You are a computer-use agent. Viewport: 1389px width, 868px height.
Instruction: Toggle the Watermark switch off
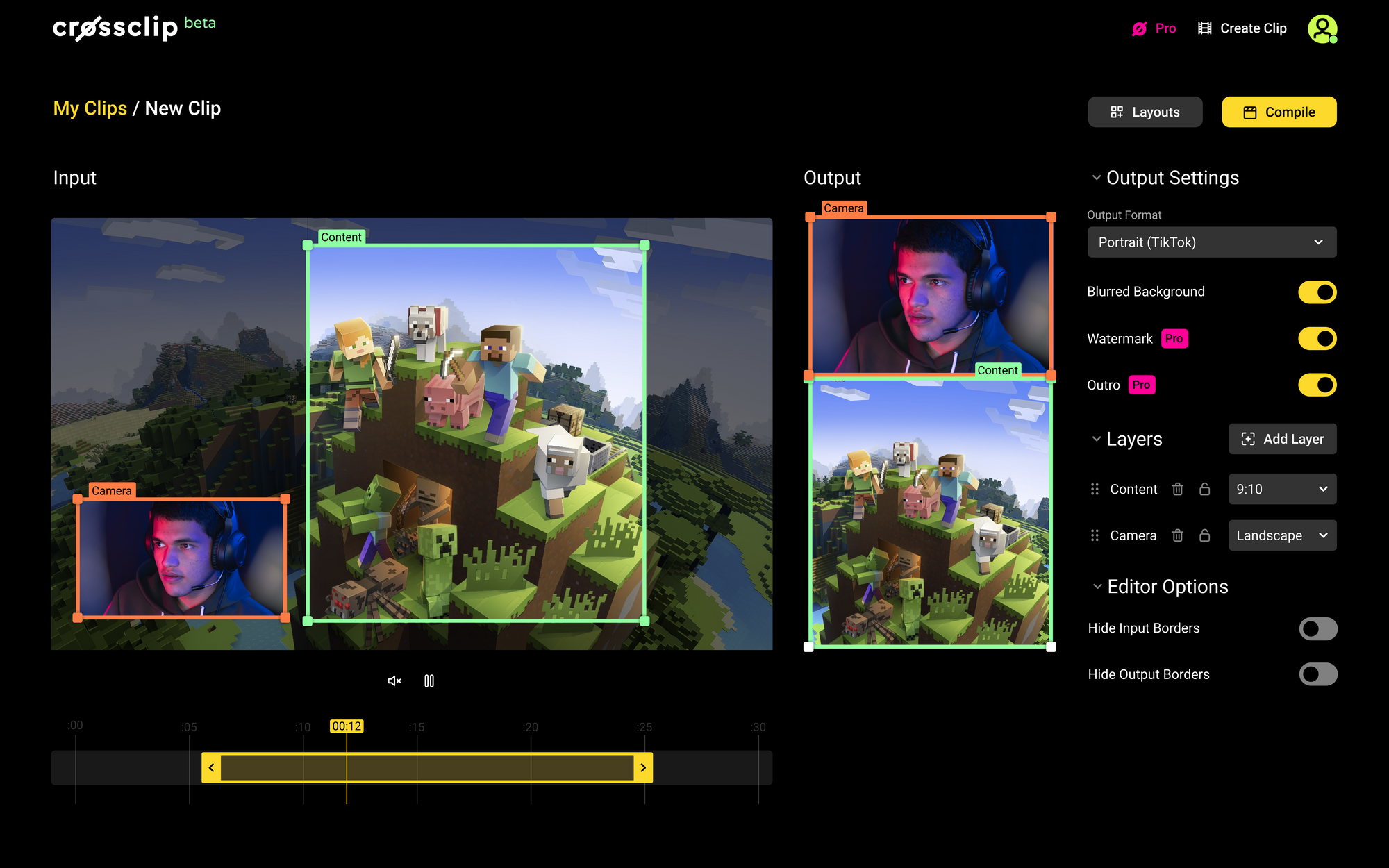[x=1317, y=338]
